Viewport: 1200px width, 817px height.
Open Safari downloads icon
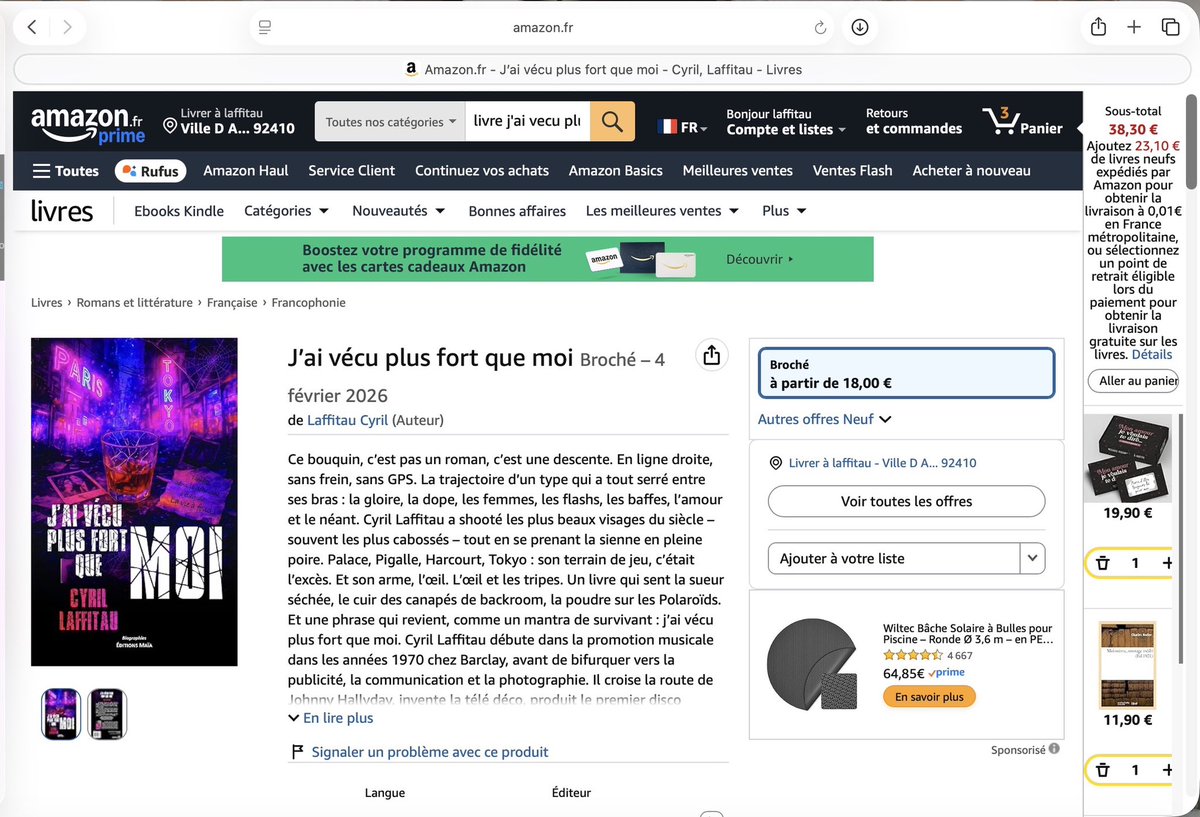(859, 27)
